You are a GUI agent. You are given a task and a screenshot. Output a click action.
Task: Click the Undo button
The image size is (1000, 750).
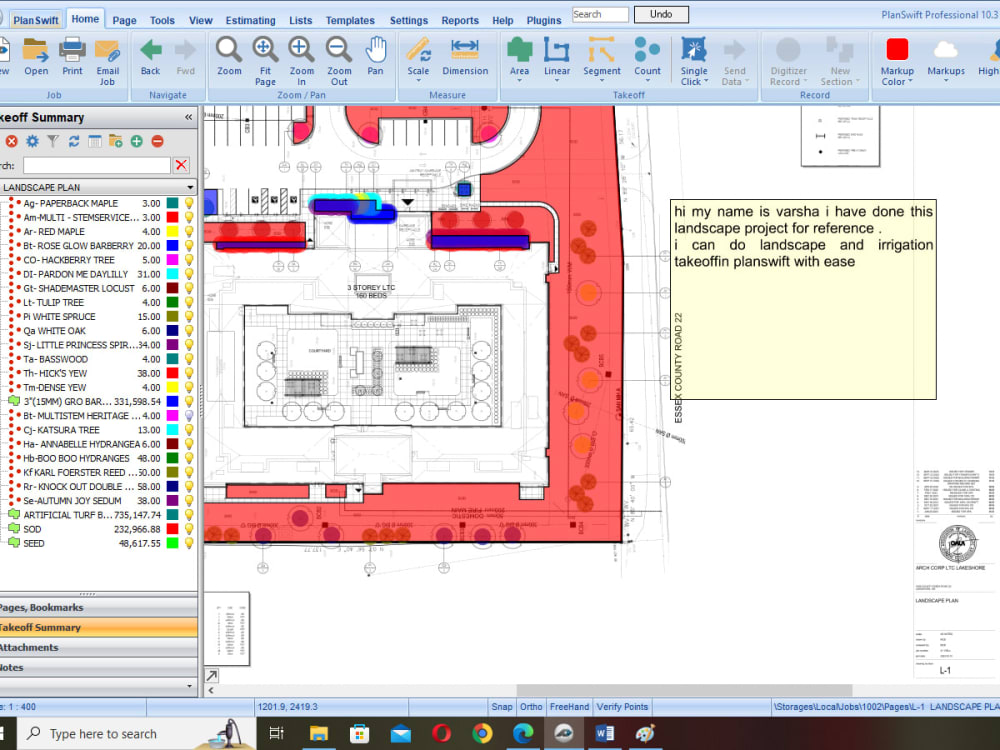[661, 14]
